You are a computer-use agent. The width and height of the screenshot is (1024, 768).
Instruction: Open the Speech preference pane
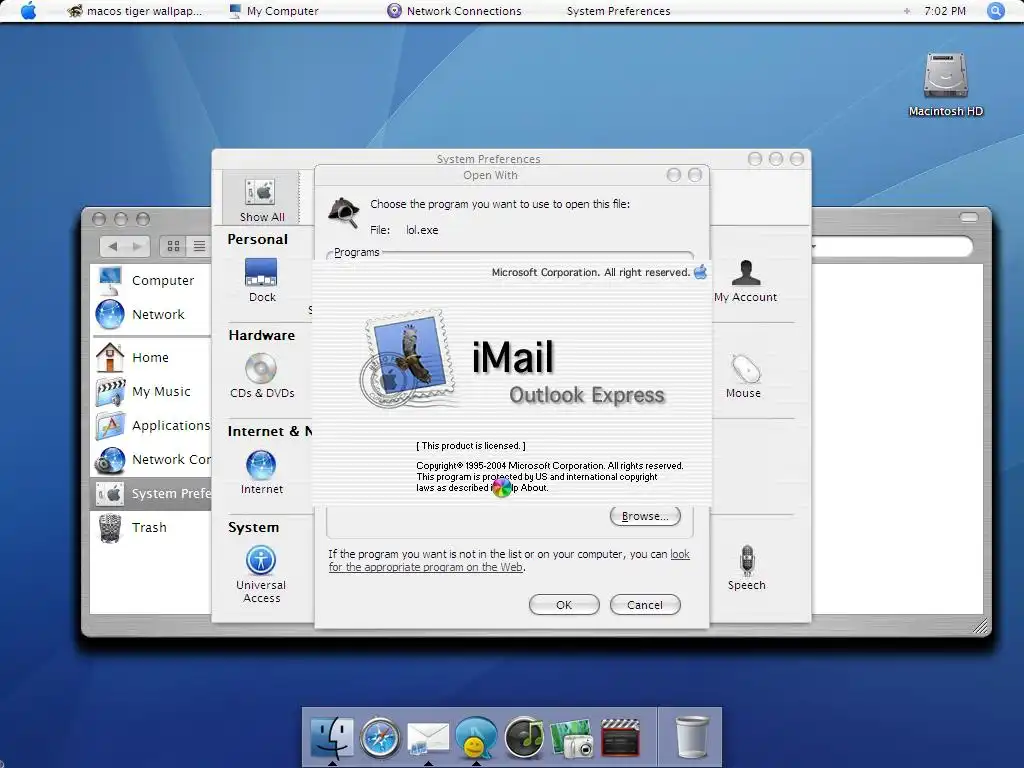pyautogui.click(x=747, y=568)
